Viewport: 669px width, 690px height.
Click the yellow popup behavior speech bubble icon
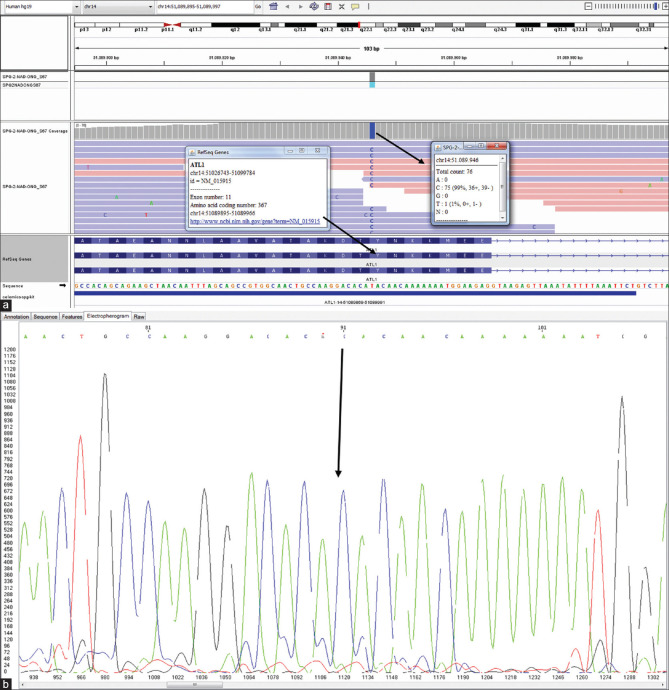coord(355,6)
